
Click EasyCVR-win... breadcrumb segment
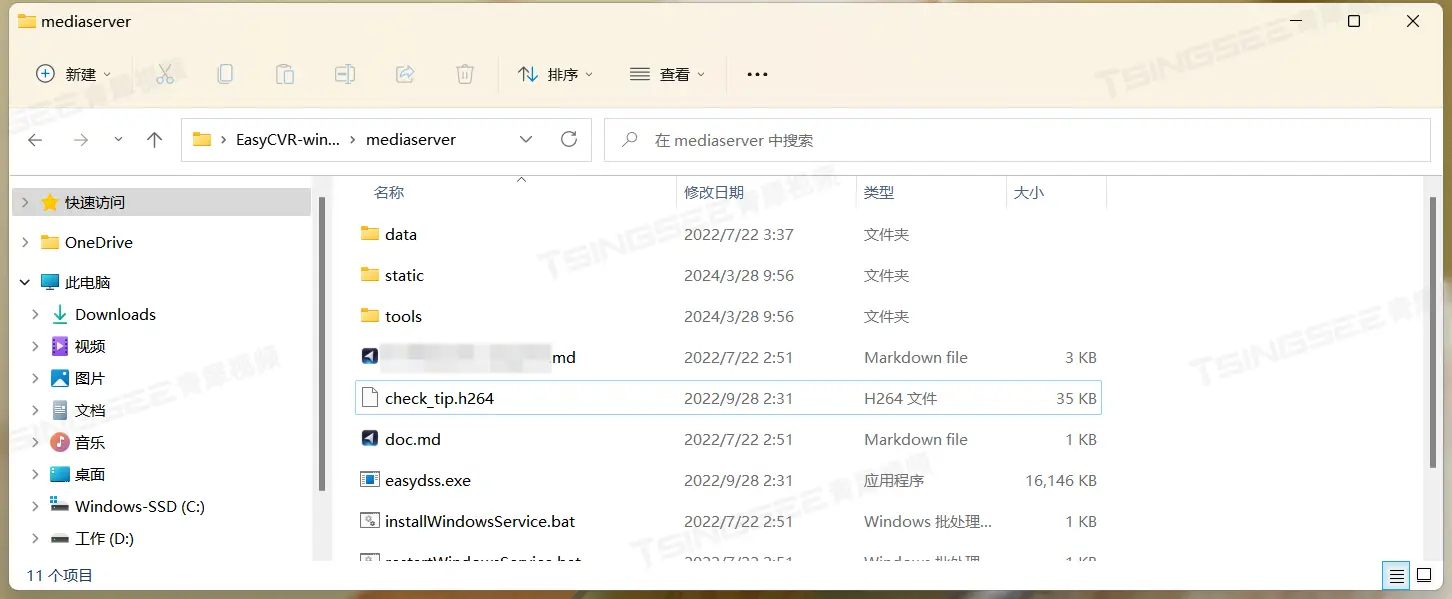pyautogui.click(x=288, y=140)
